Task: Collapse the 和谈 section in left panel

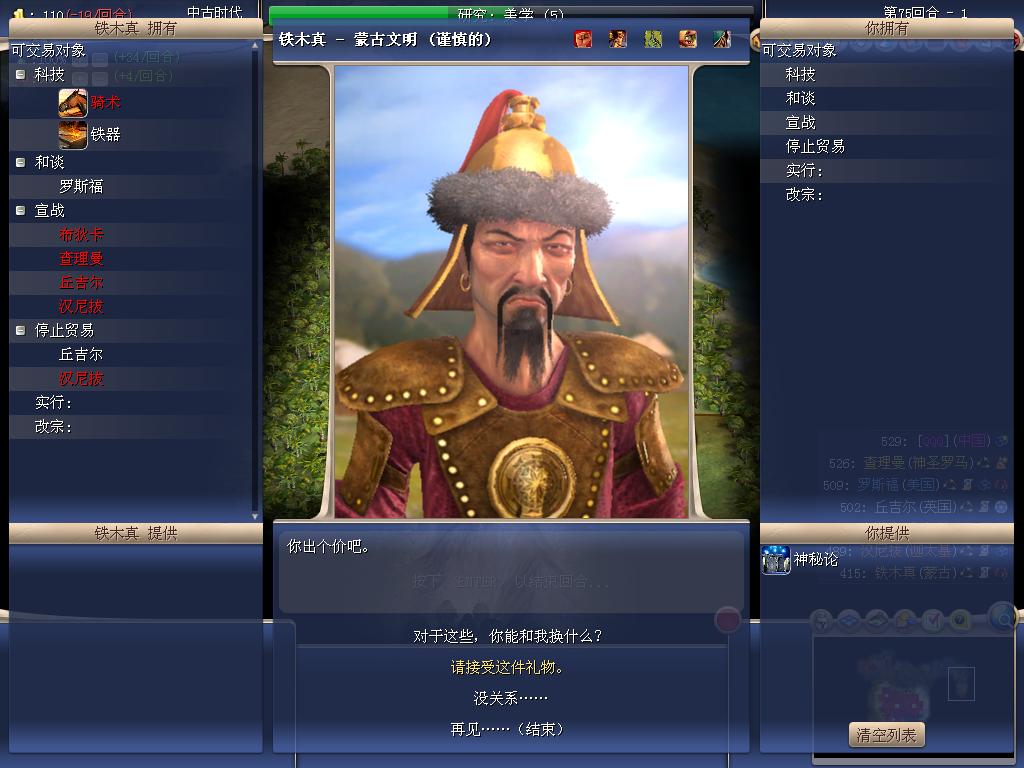Action: tap(21, 162)
